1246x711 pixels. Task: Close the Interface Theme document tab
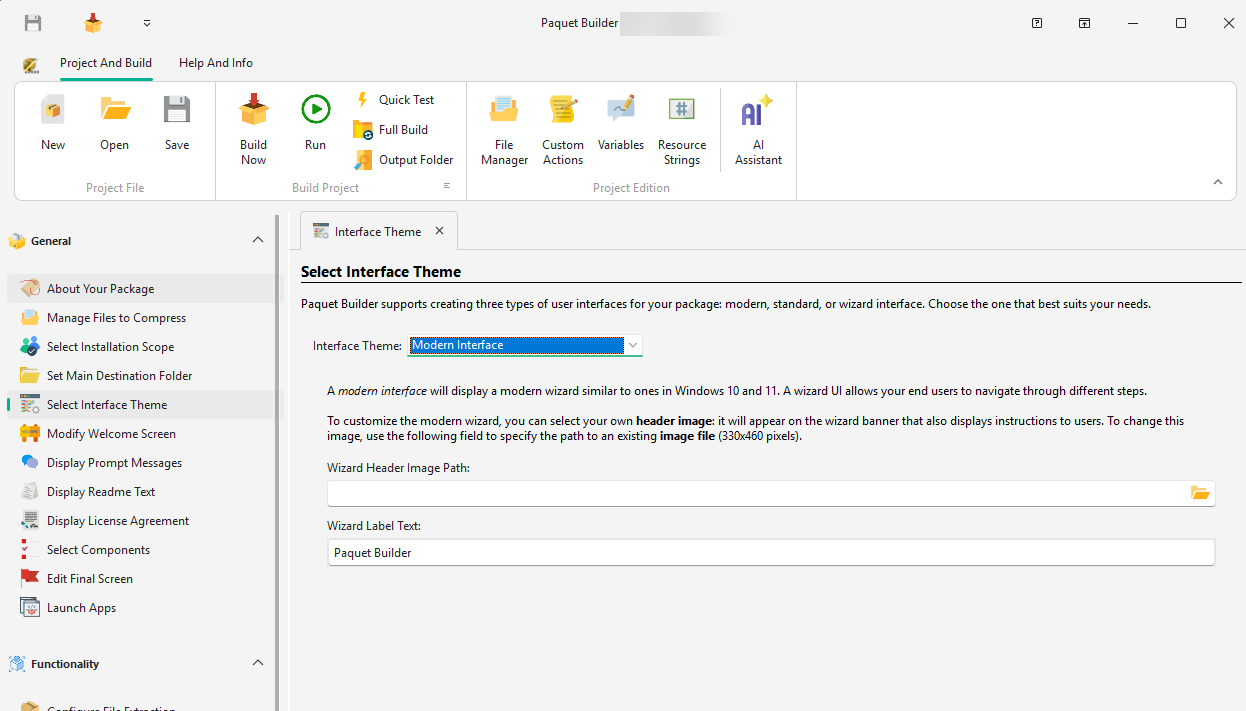pos(439,230)
